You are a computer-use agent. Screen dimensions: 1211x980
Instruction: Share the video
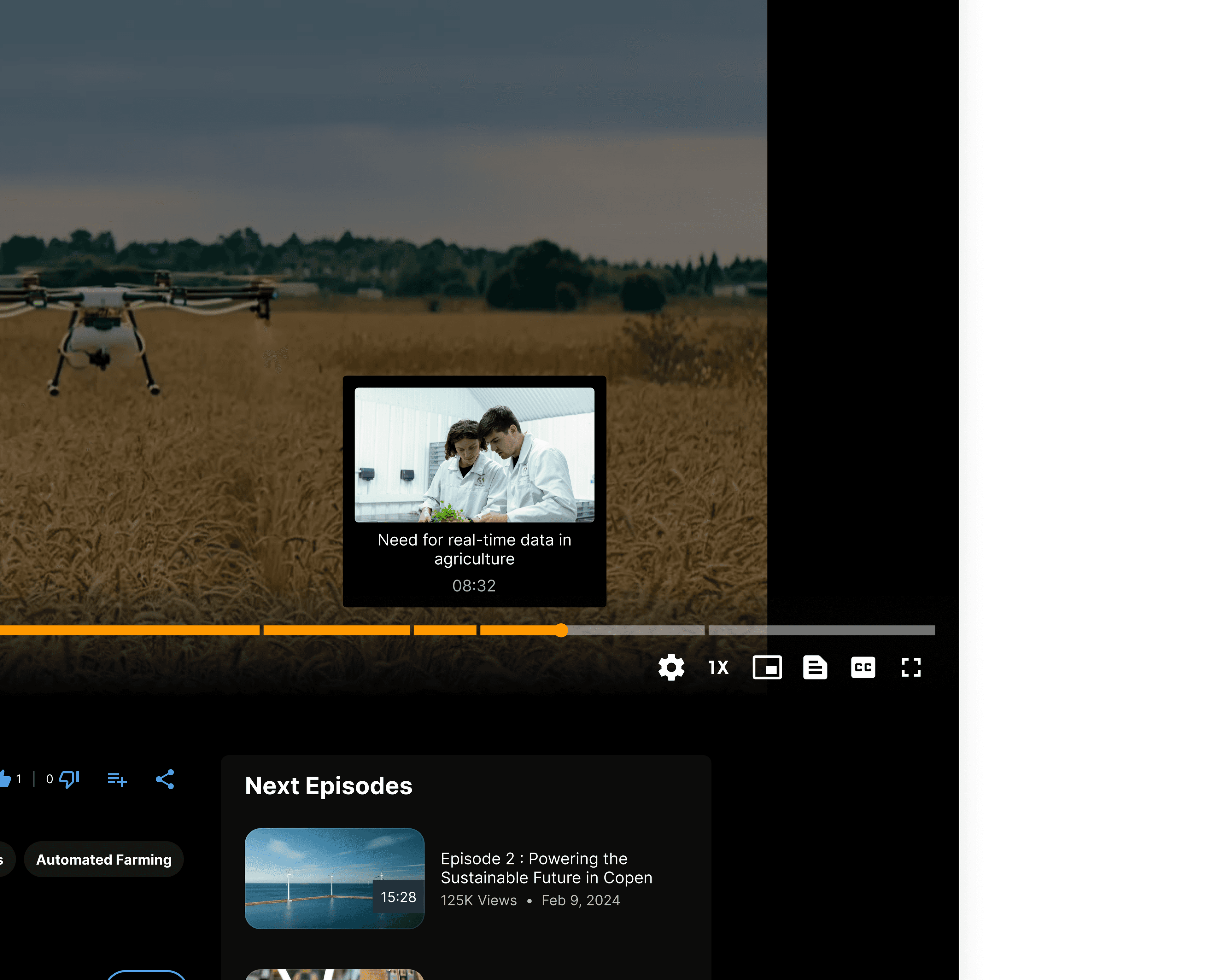(165, 779)
